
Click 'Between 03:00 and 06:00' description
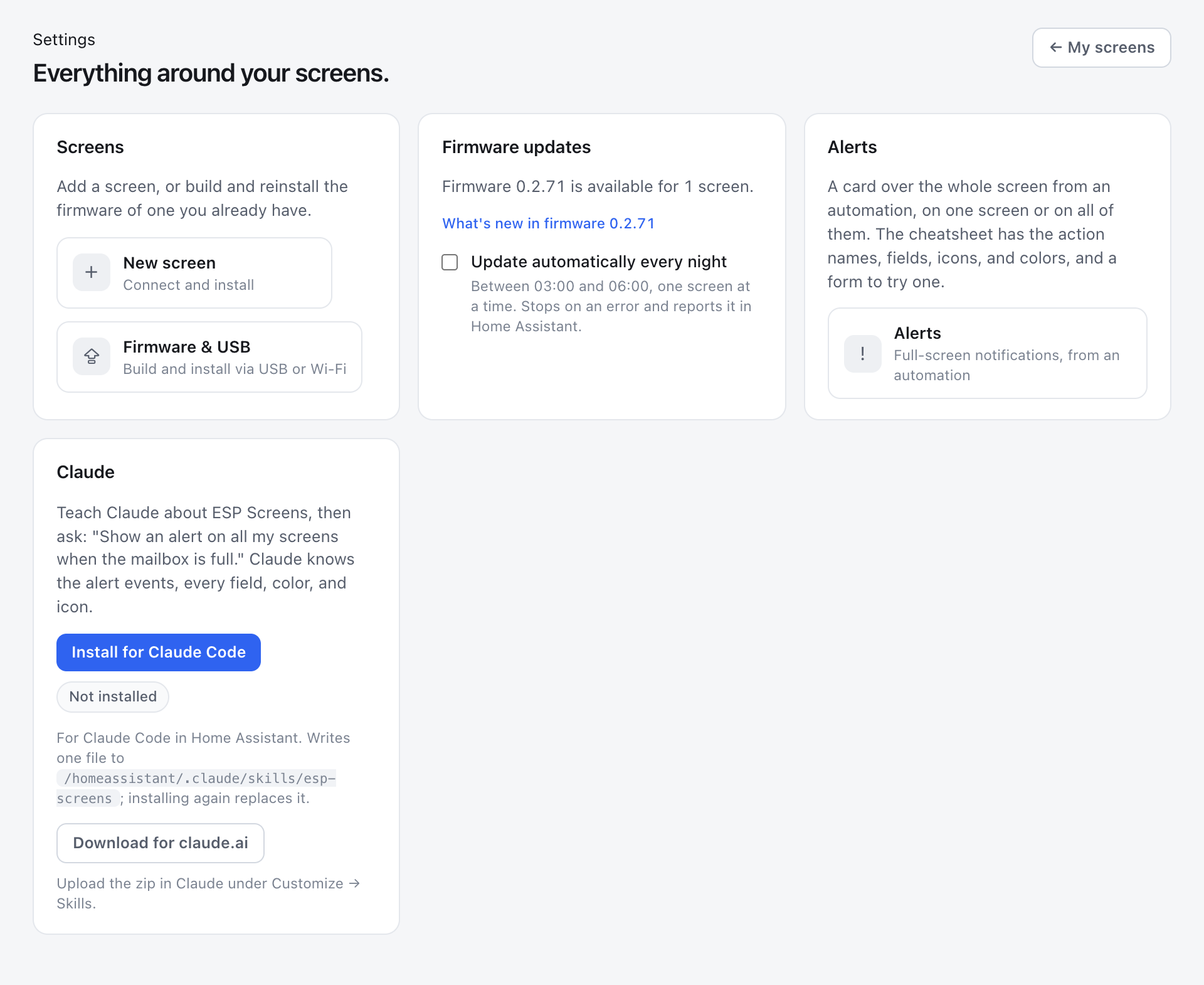pos(611,306)
